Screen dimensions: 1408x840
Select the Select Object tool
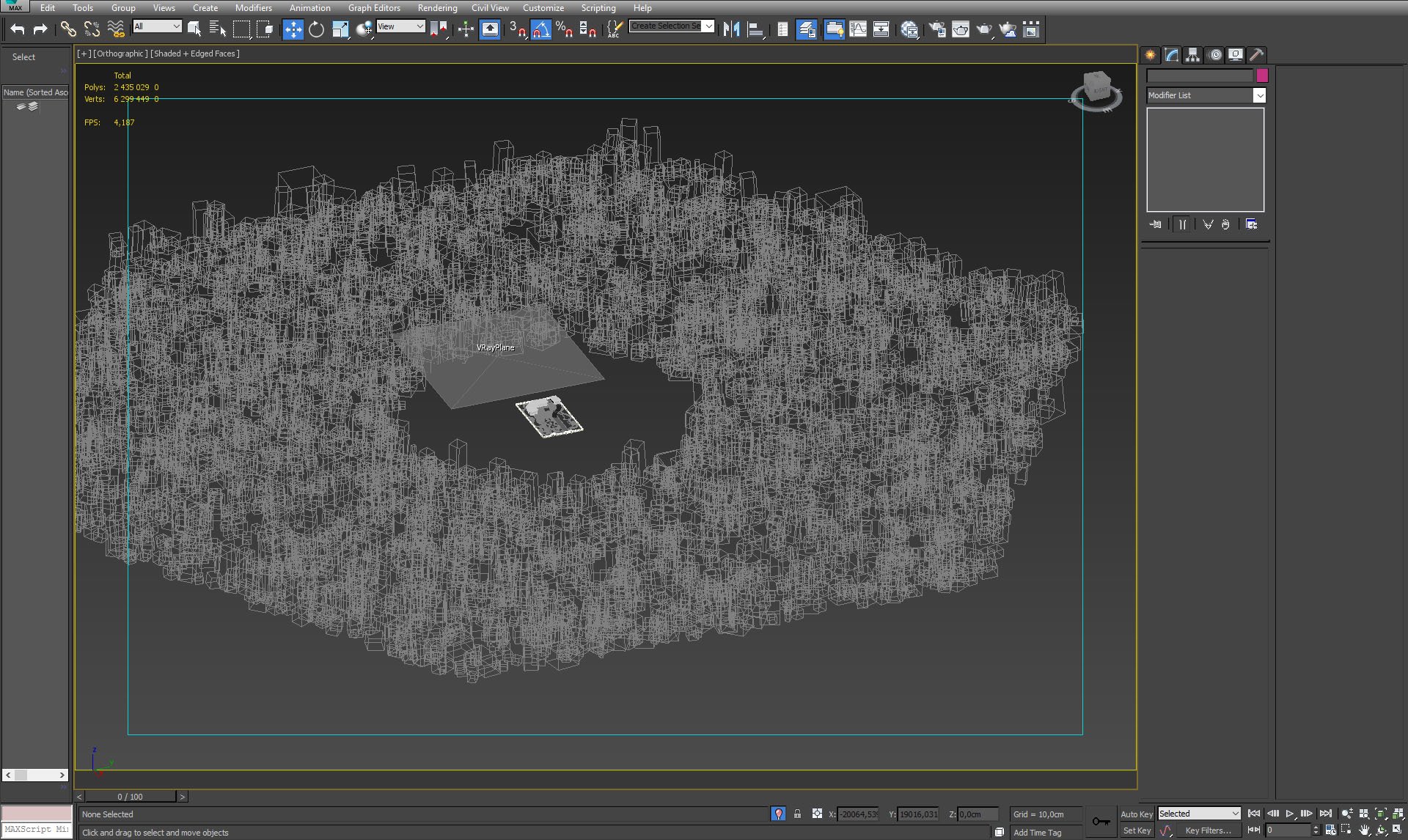pos(194,29)
